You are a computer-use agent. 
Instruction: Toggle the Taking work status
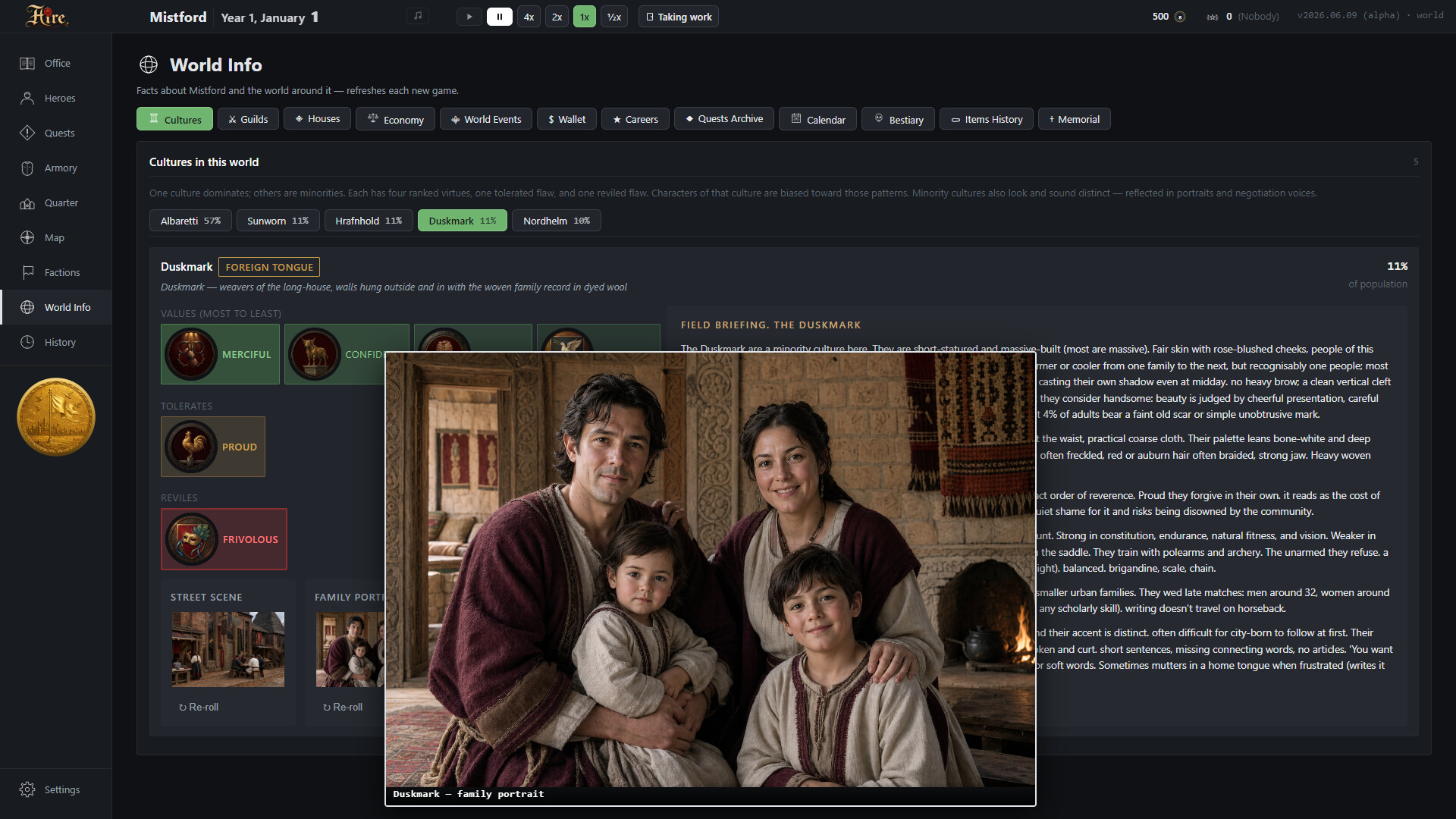pos(679,17)
